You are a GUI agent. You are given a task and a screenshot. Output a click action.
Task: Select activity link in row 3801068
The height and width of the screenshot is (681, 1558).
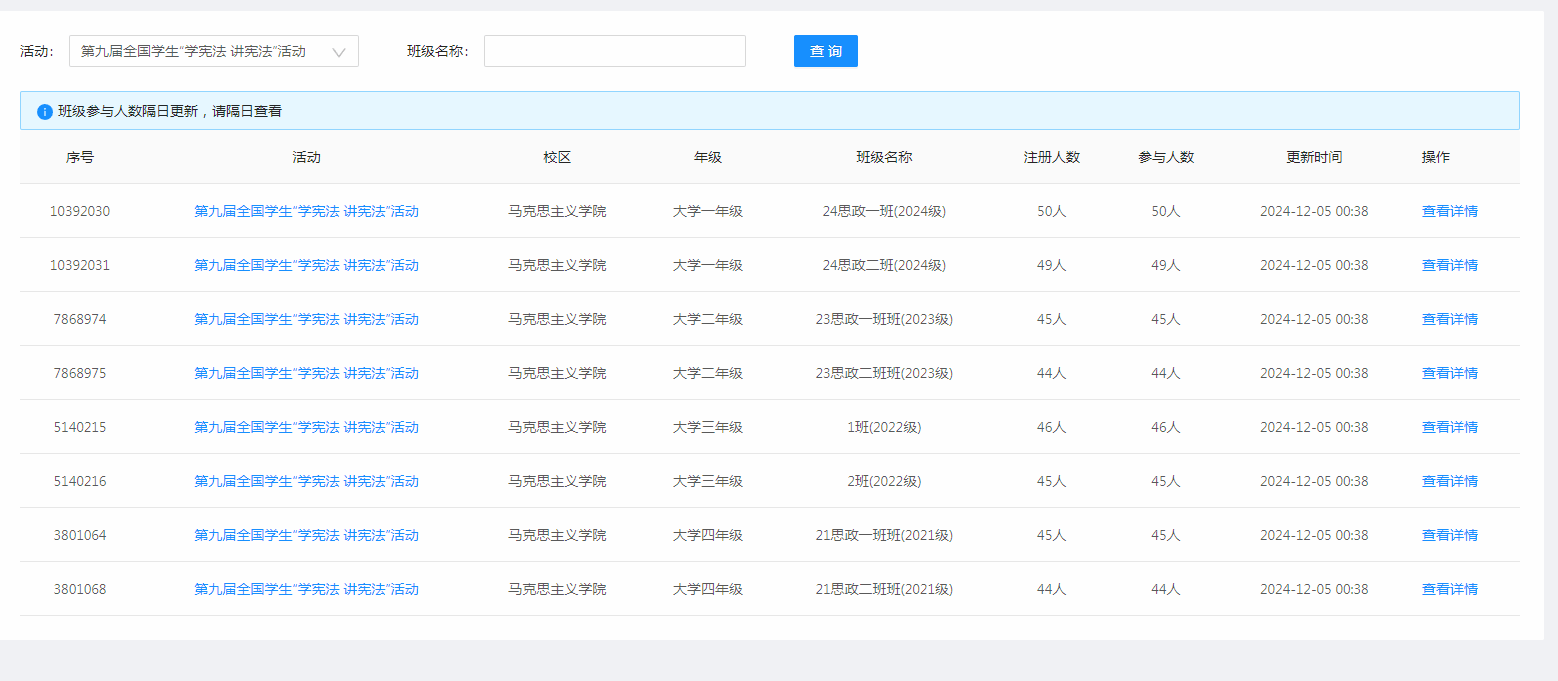click(x=306, y=589)
